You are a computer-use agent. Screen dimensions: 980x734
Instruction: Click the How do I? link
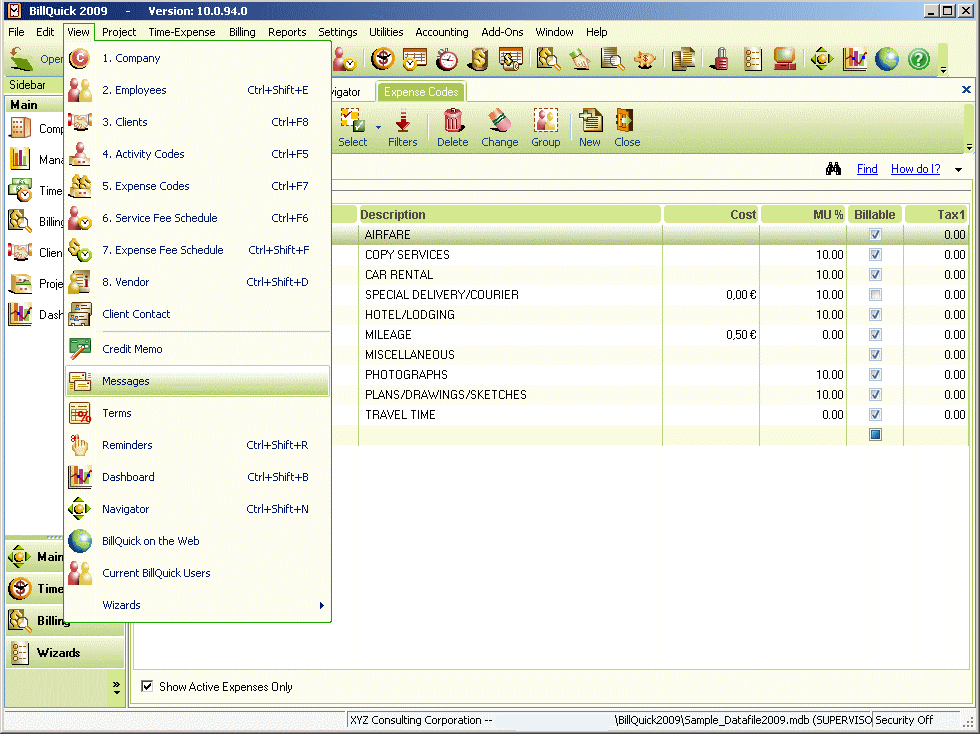point(915,169)
